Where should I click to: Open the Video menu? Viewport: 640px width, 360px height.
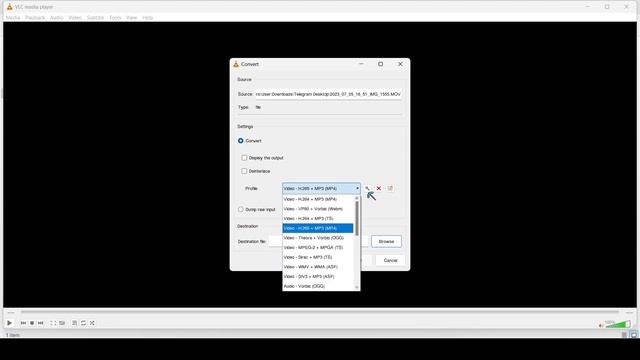75,18
